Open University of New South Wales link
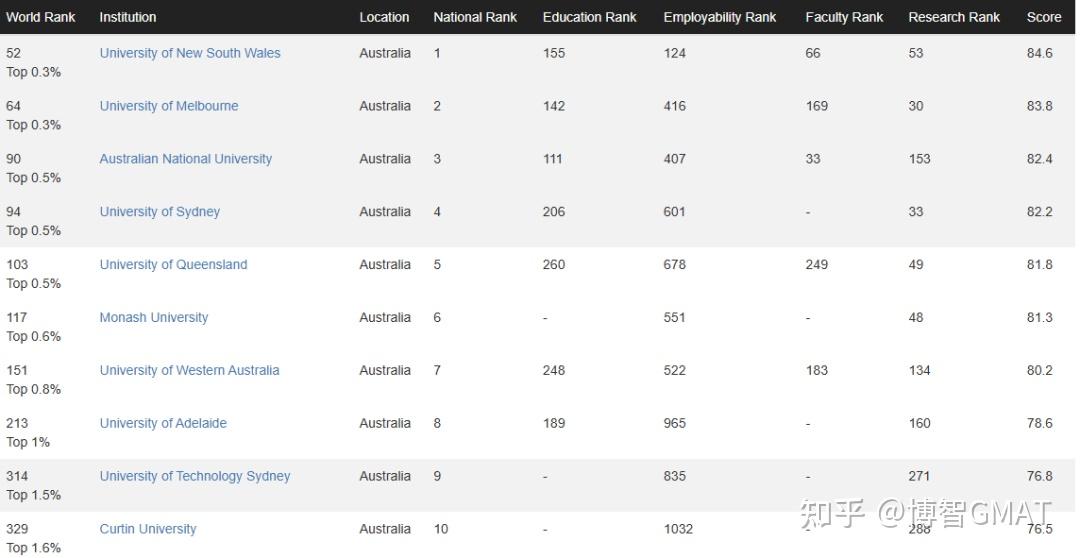Screen dimensions: 1080x558 pyautogui.click(x=190, y=53)
